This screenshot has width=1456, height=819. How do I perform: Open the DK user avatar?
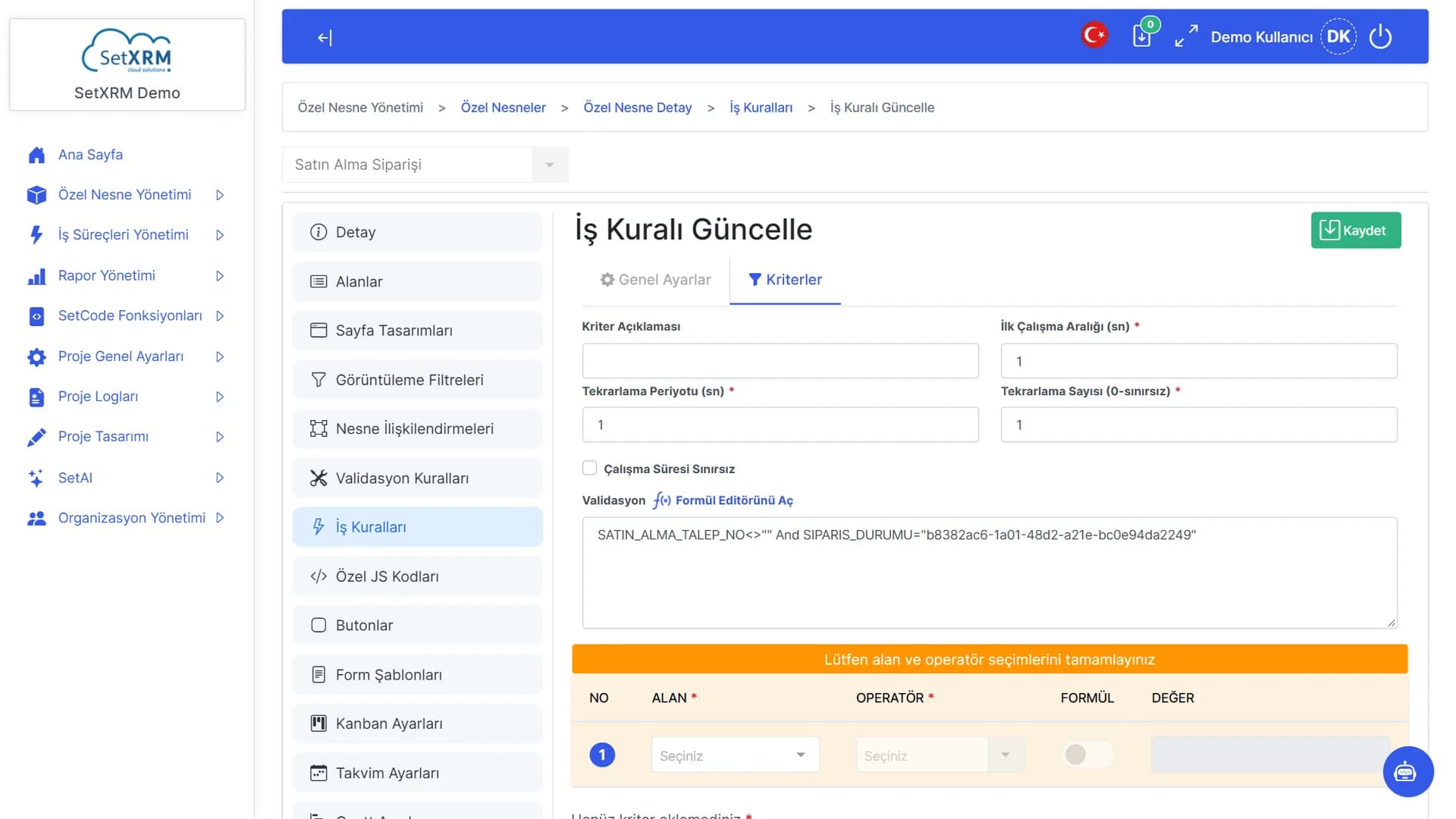pos(1338,36)
